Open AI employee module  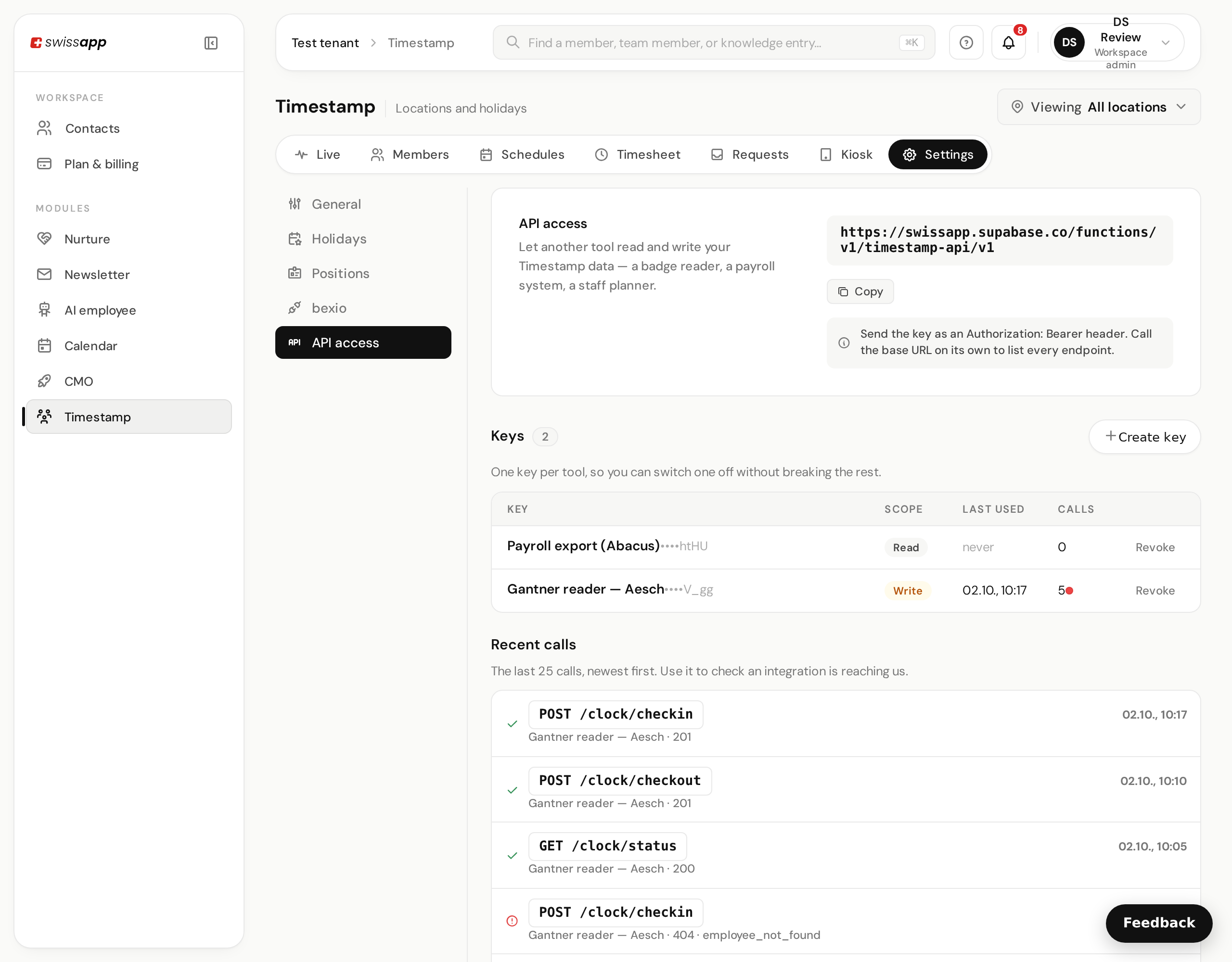(x=128, y=310)
